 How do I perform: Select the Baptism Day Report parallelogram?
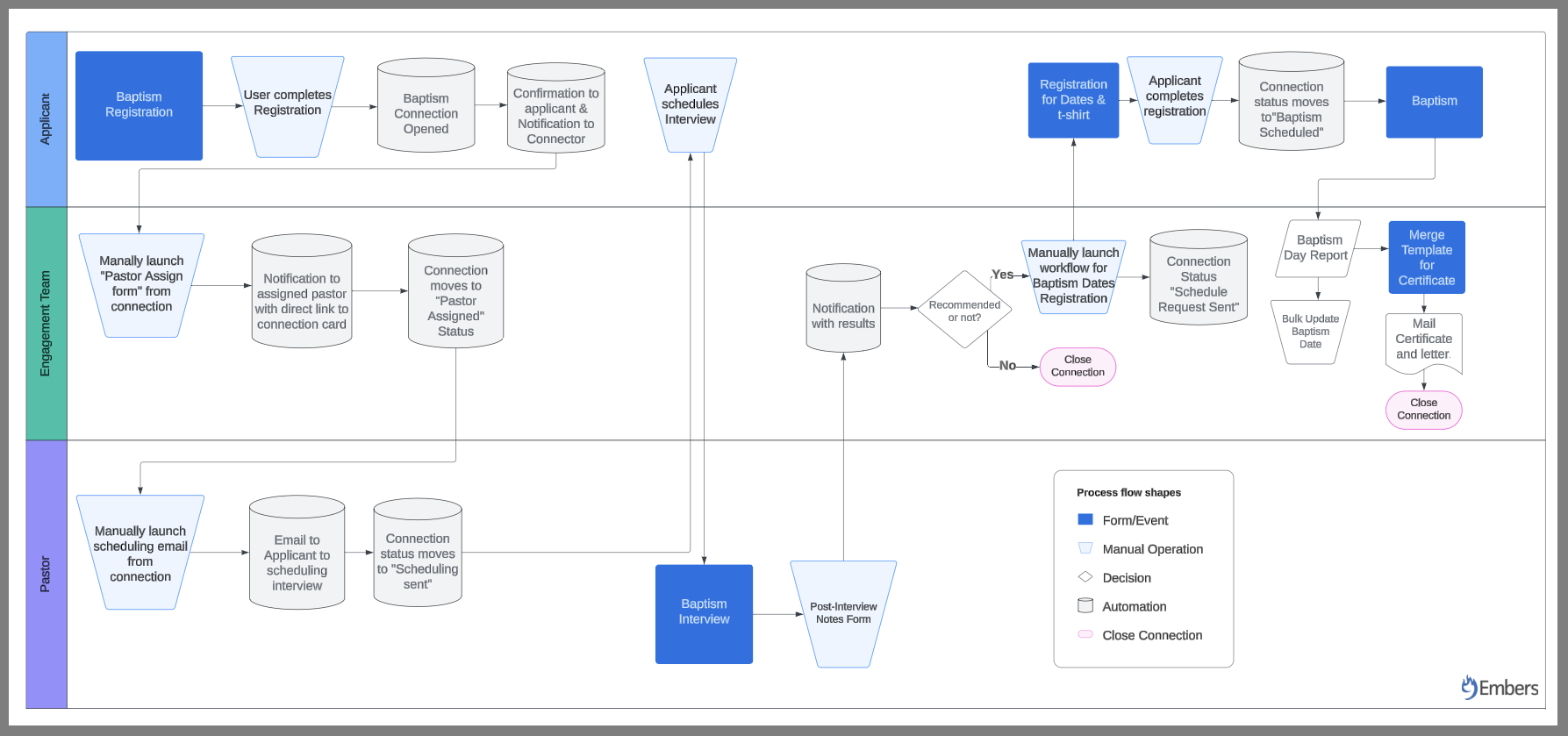(1316, 248)
